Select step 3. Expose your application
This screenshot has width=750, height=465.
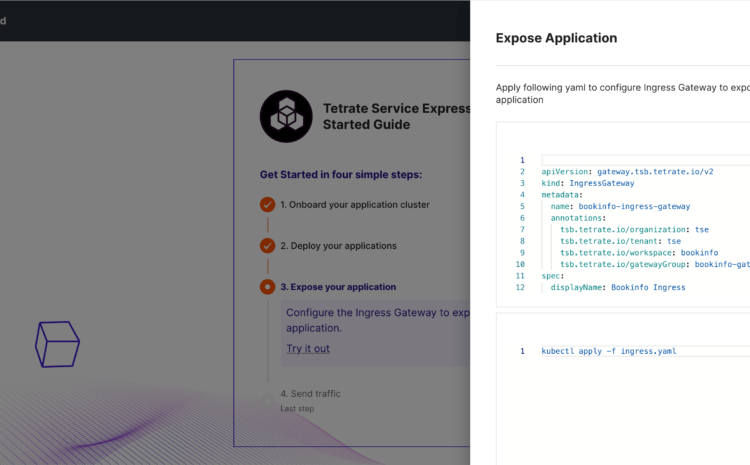point(338,287)
